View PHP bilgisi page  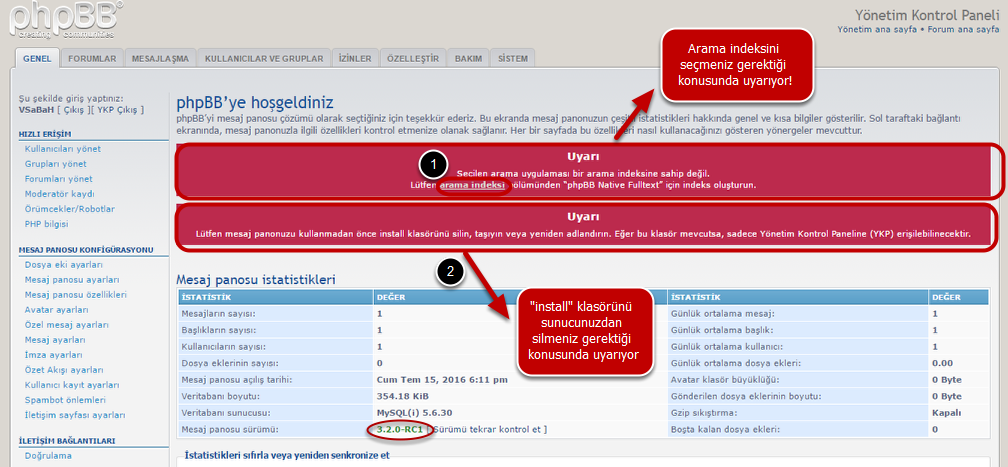click(46, 224)
